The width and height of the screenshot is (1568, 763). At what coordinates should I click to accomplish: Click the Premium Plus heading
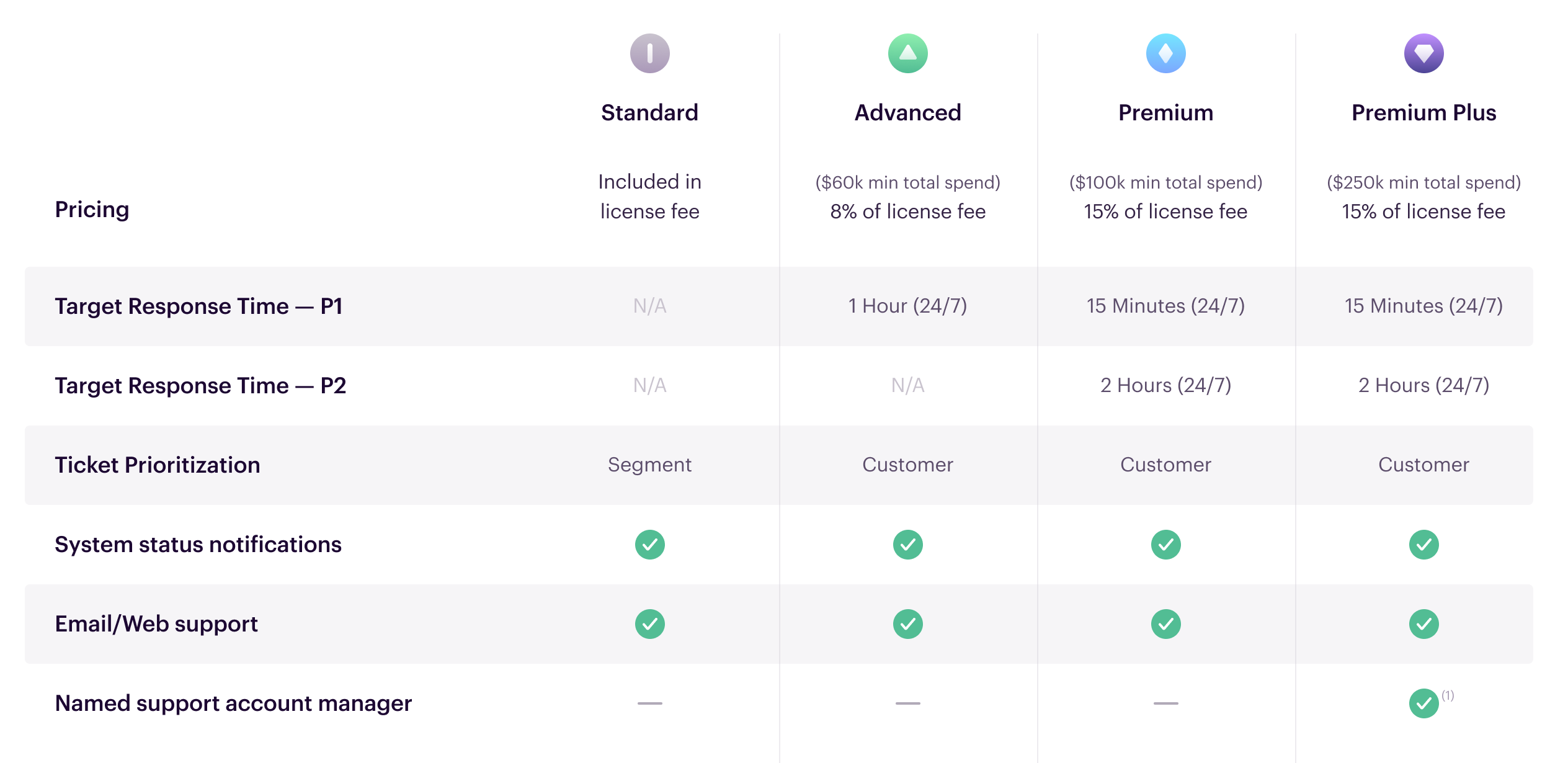point(1423,113)
